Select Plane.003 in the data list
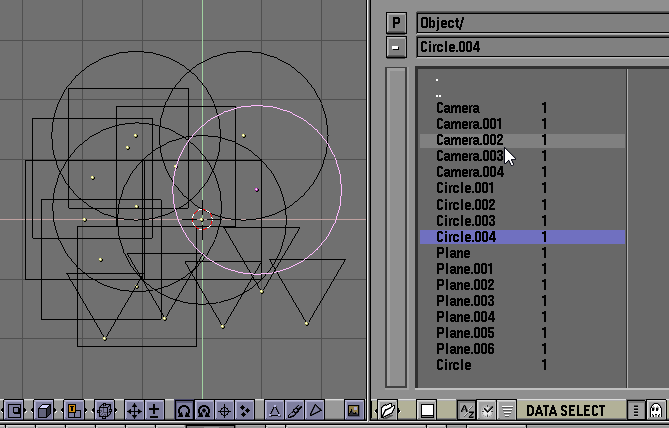This screenshot has width=669, height=428. point(522,301)
